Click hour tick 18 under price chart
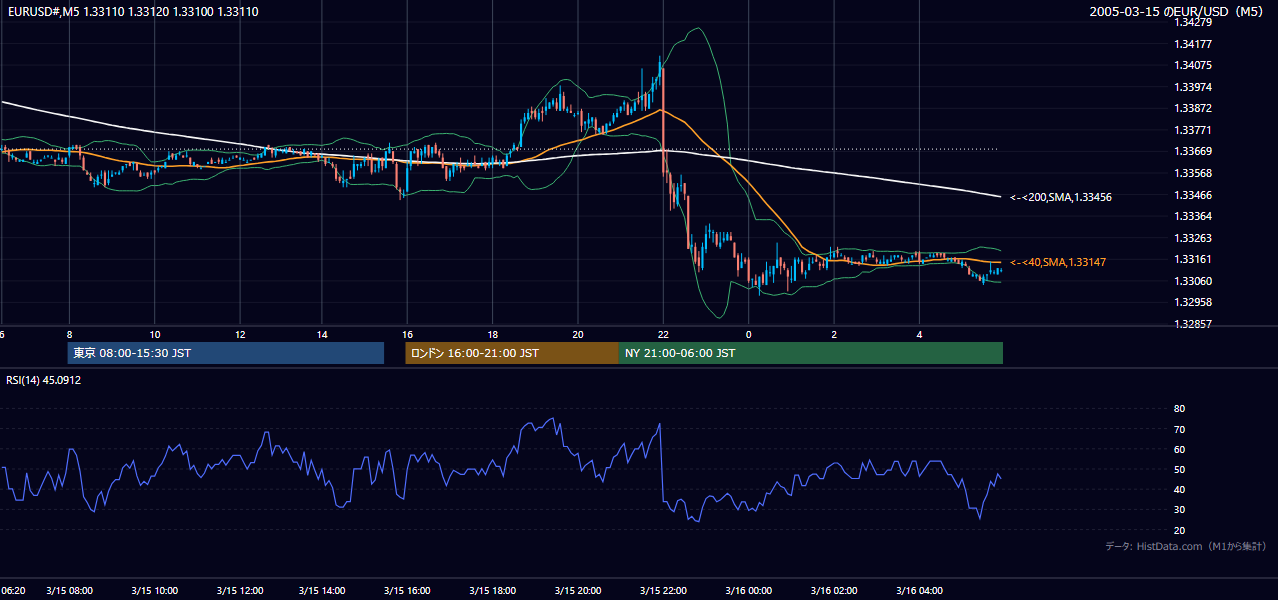The height and width of the screenshot is (600, 1278). point(492,334)
